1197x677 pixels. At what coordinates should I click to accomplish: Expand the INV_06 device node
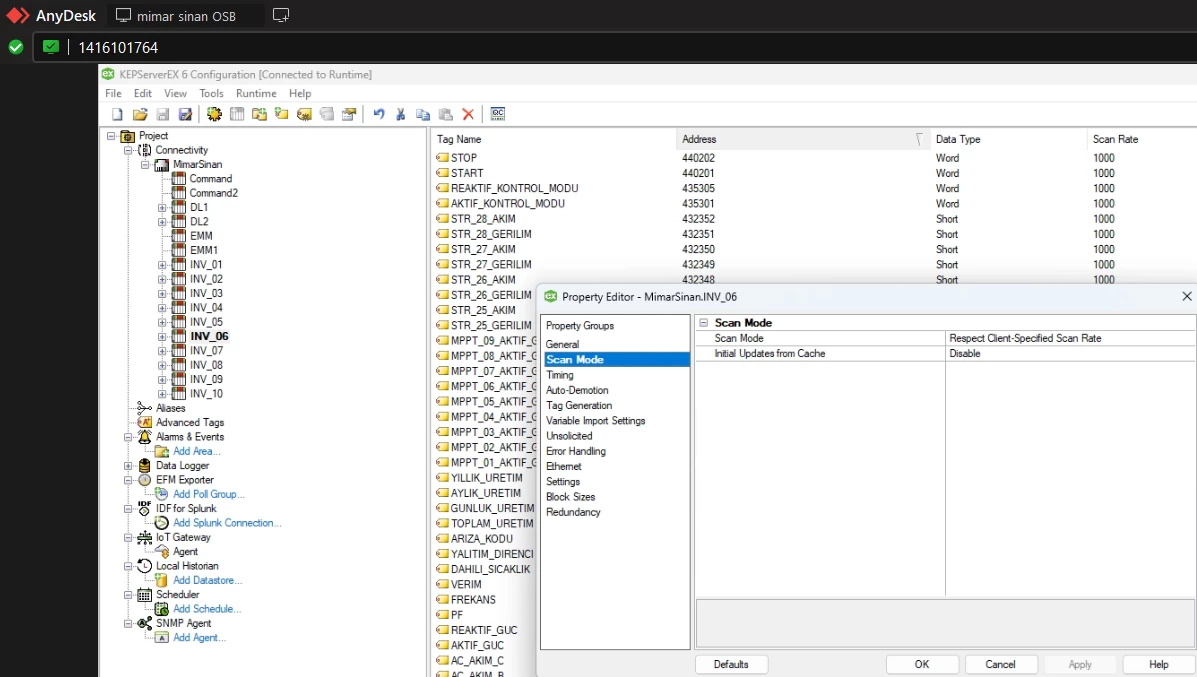click(x=162, y=337)
